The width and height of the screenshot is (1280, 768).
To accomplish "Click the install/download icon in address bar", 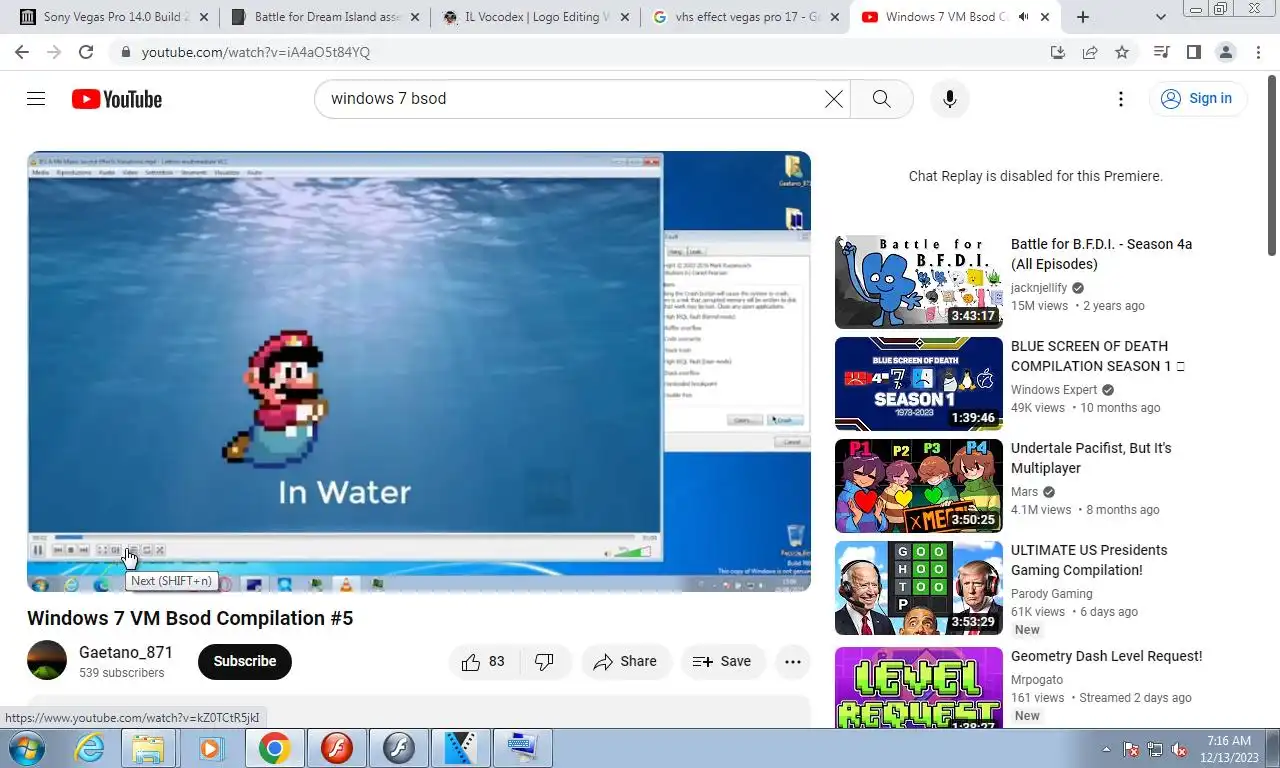I will coord(1058,52).
